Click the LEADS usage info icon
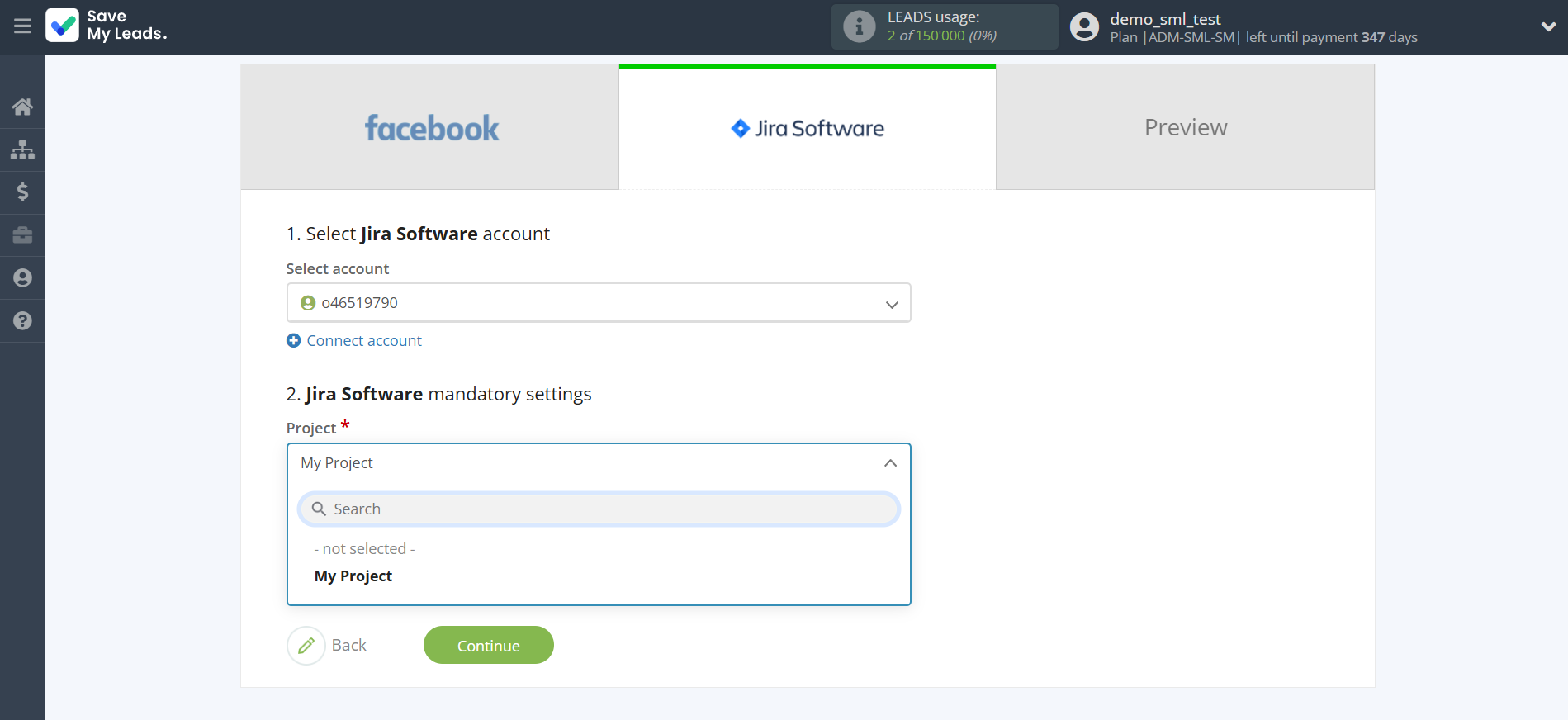The height and width of the screenshot is (720, 1568). [859, 26]
